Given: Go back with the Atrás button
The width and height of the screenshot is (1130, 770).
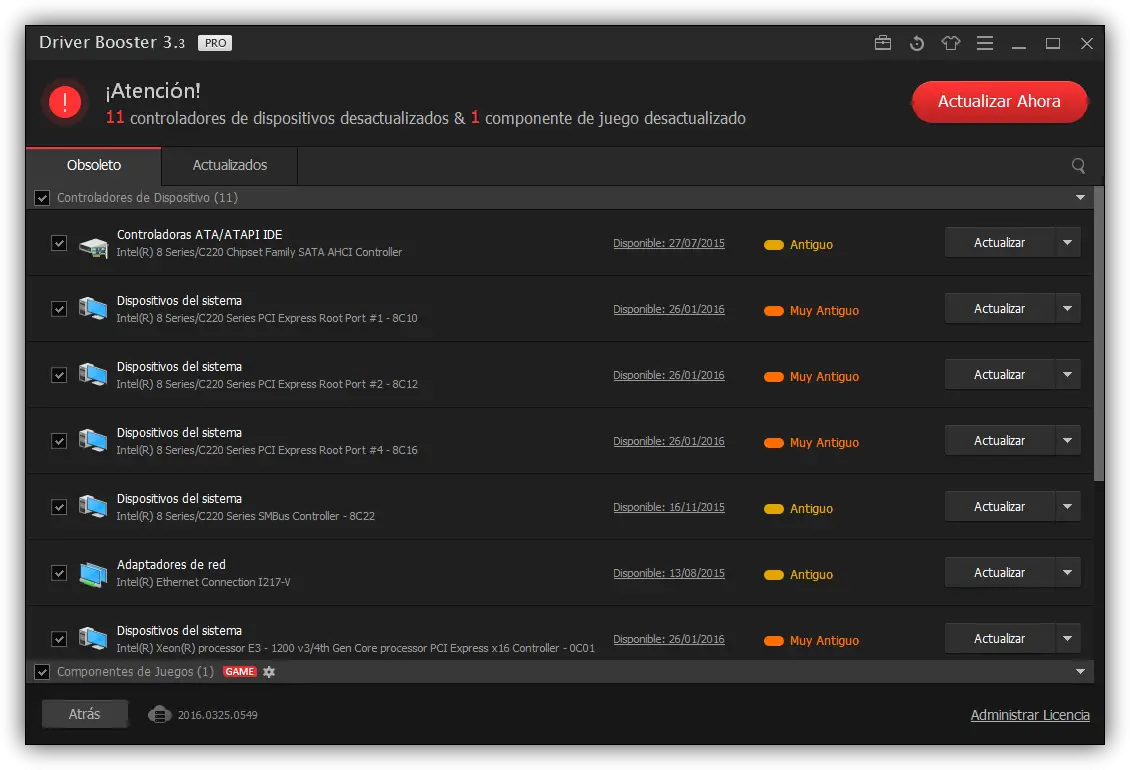Looking at the screenshot, I should click(84, 714).
